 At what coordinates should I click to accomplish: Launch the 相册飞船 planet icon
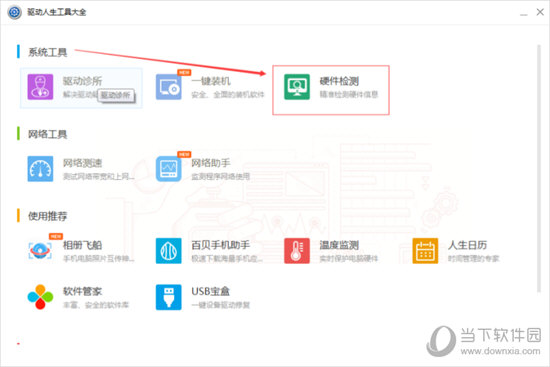[x=40, y=251]
